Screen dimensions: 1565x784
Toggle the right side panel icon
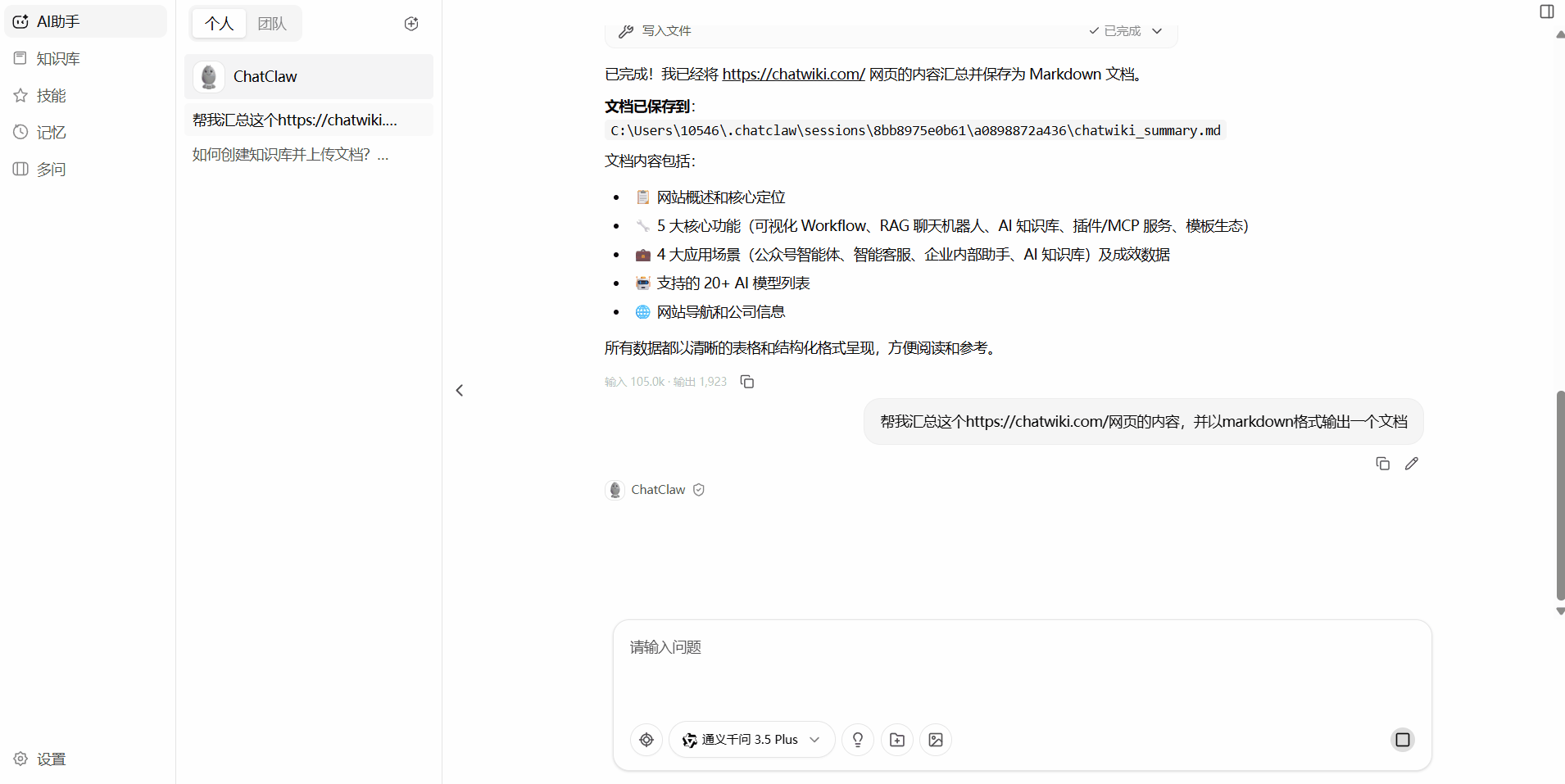(1547, 11)
